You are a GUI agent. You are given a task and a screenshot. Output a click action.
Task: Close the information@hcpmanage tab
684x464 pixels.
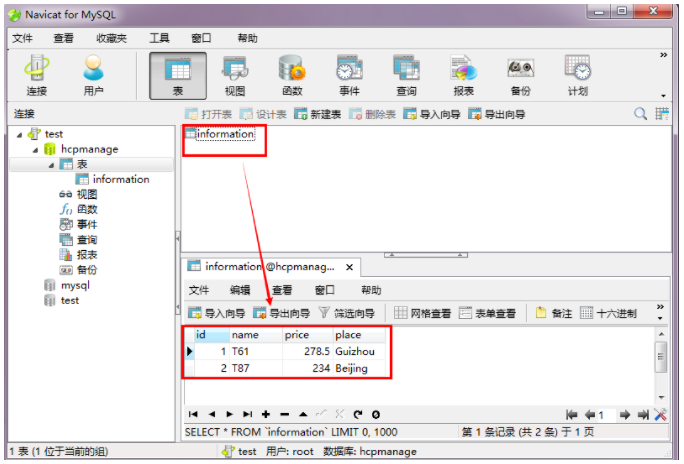click(x=349, y=267)
